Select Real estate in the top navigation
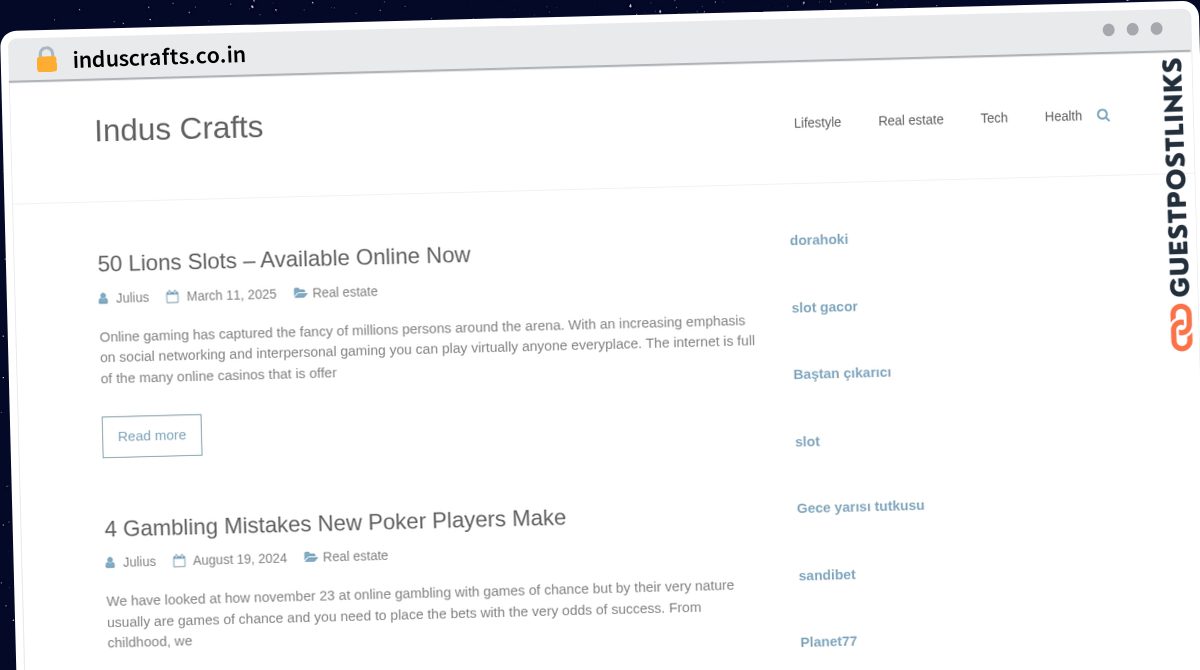The height and width of the screenshot is (670, 1200). (x=910, y=119)
